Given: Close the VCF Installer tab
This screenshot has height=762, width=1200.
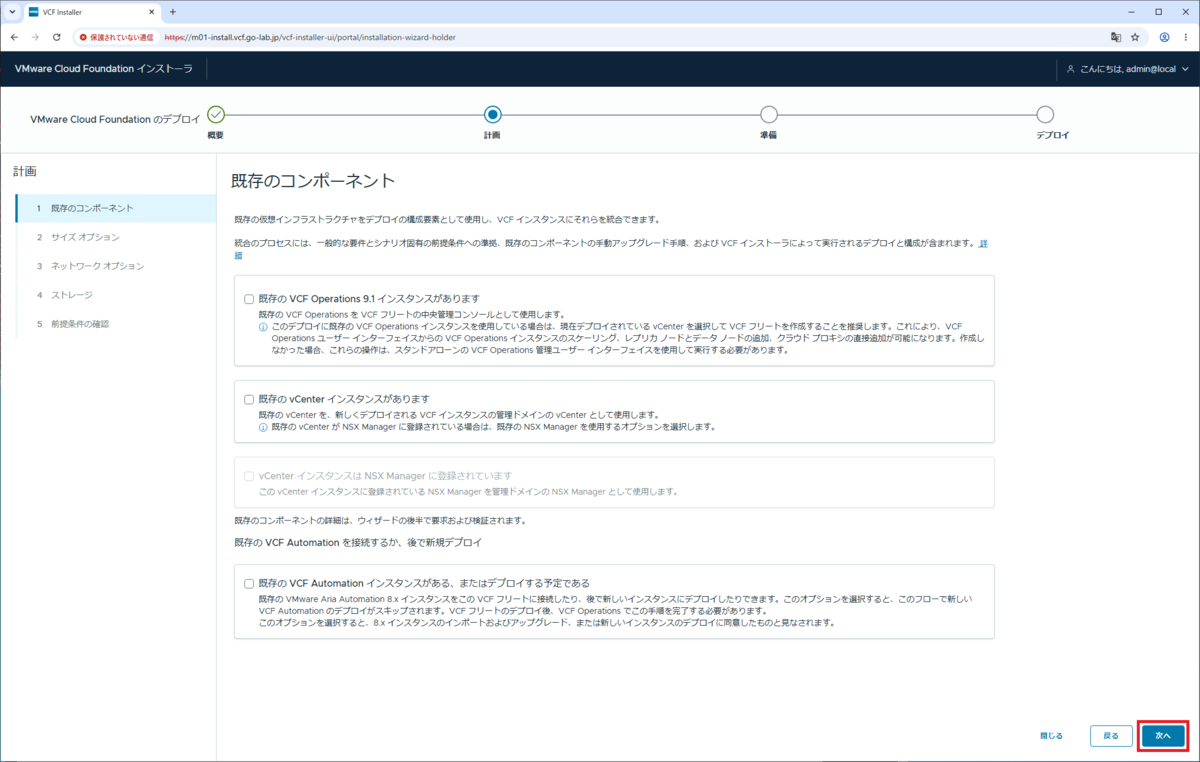Looking at the screenshot, I should 152,12.
